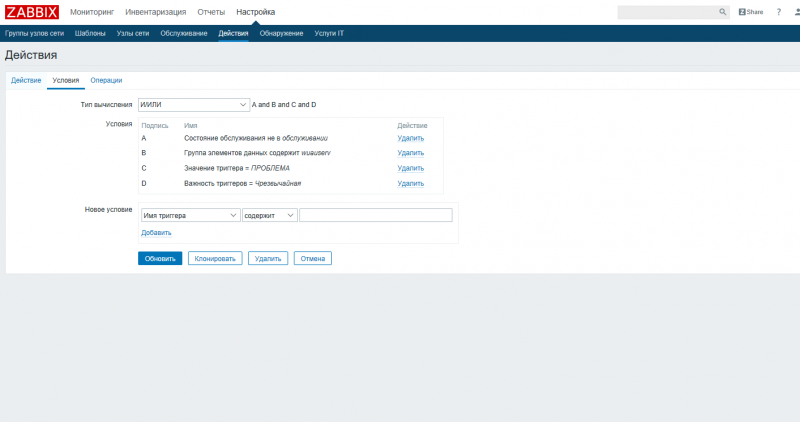The height and width of the screenshot is (422, 800).
Task: Switch to the Действие tab
Action: coord(26,80)
